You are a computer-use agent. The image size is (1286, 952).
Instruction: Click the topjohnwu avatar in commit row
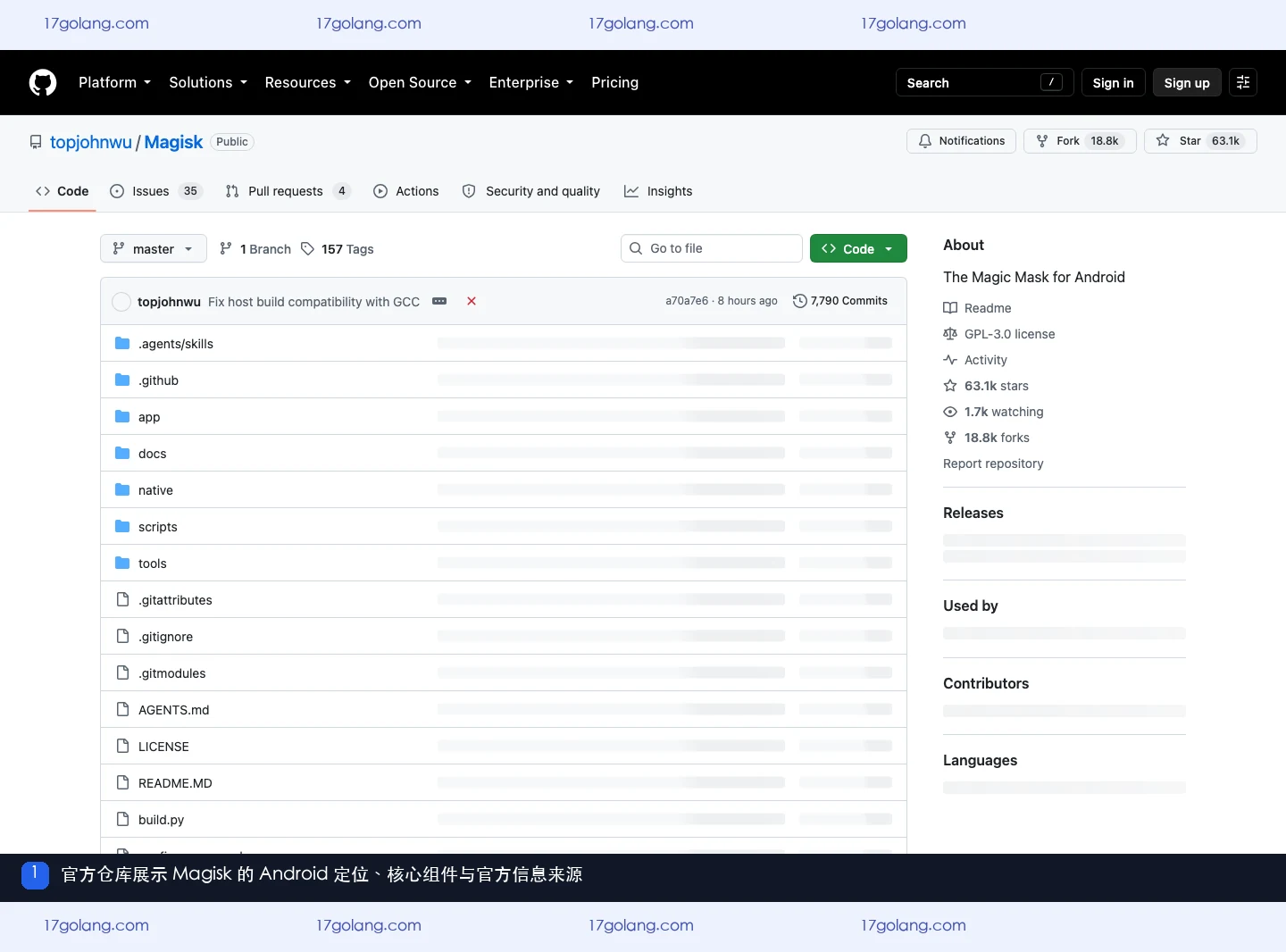121,302
